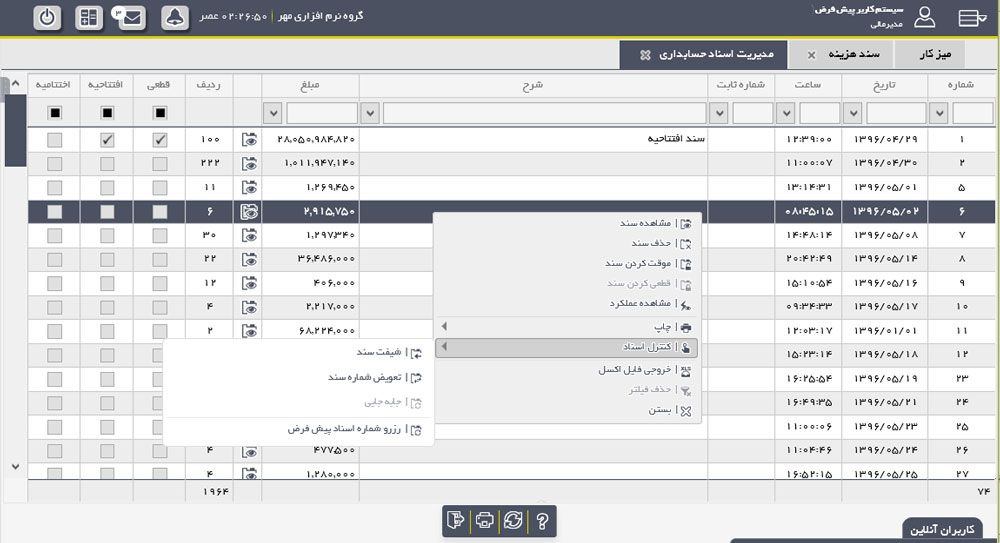Image resolution: width=1000 pixels, height=543 pixels.
Task: Click the کاربران آنلاین button
Action: point(943,529)
